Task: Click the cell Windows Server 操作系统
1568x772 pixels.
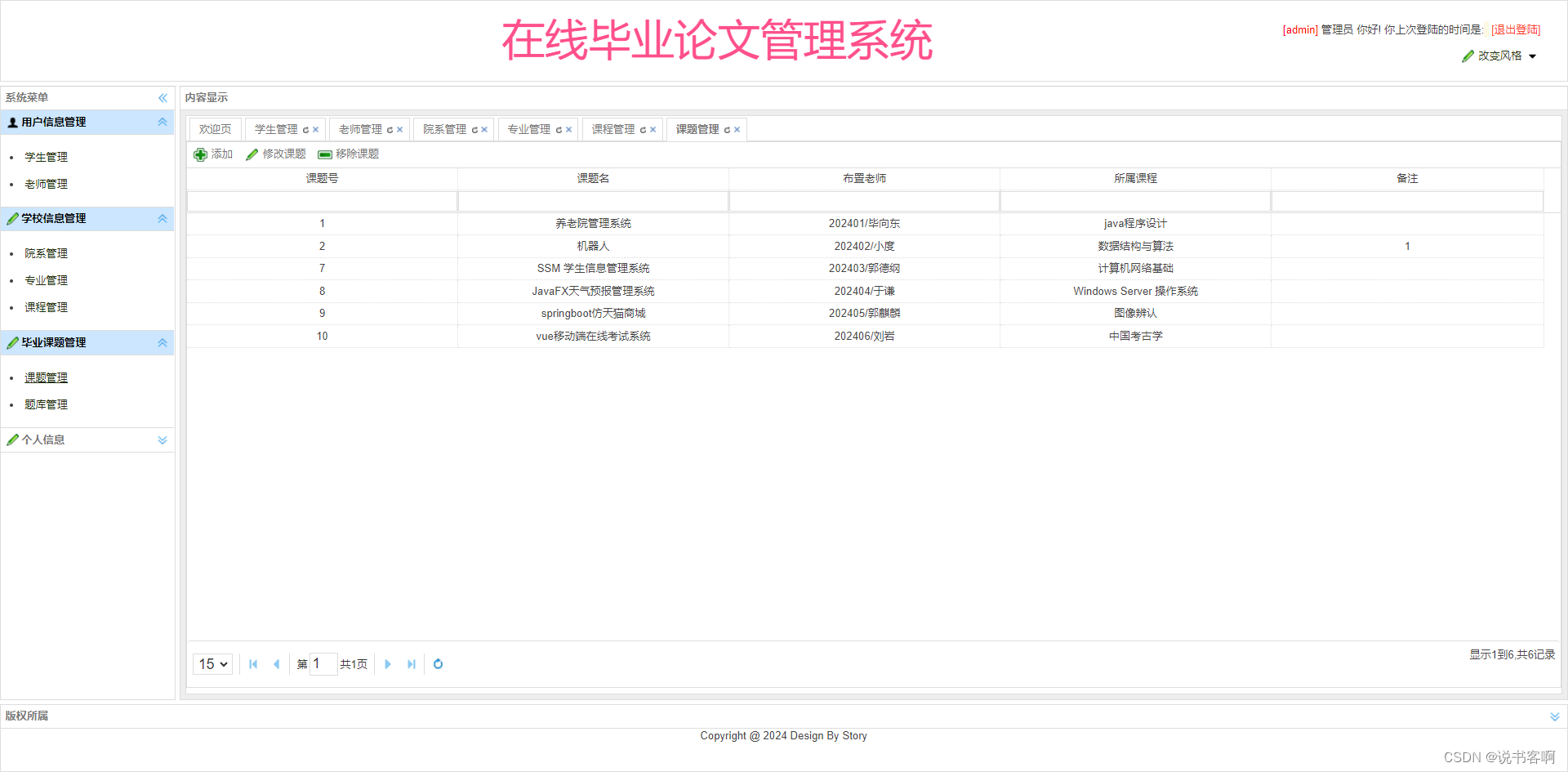Action: [1136, 292]
